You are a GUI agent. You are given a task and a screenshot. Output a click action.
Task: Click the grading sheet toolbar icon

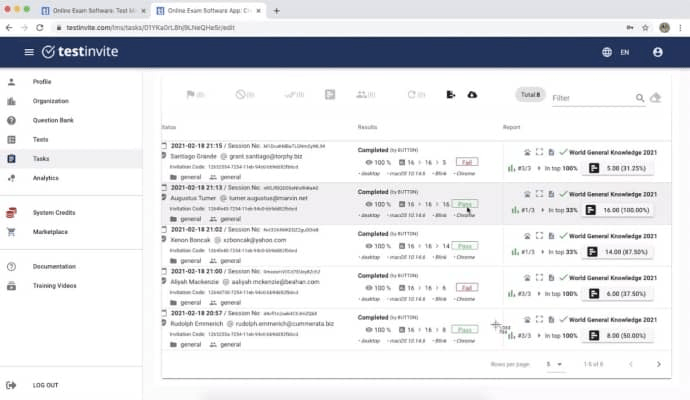pos(330,95)
